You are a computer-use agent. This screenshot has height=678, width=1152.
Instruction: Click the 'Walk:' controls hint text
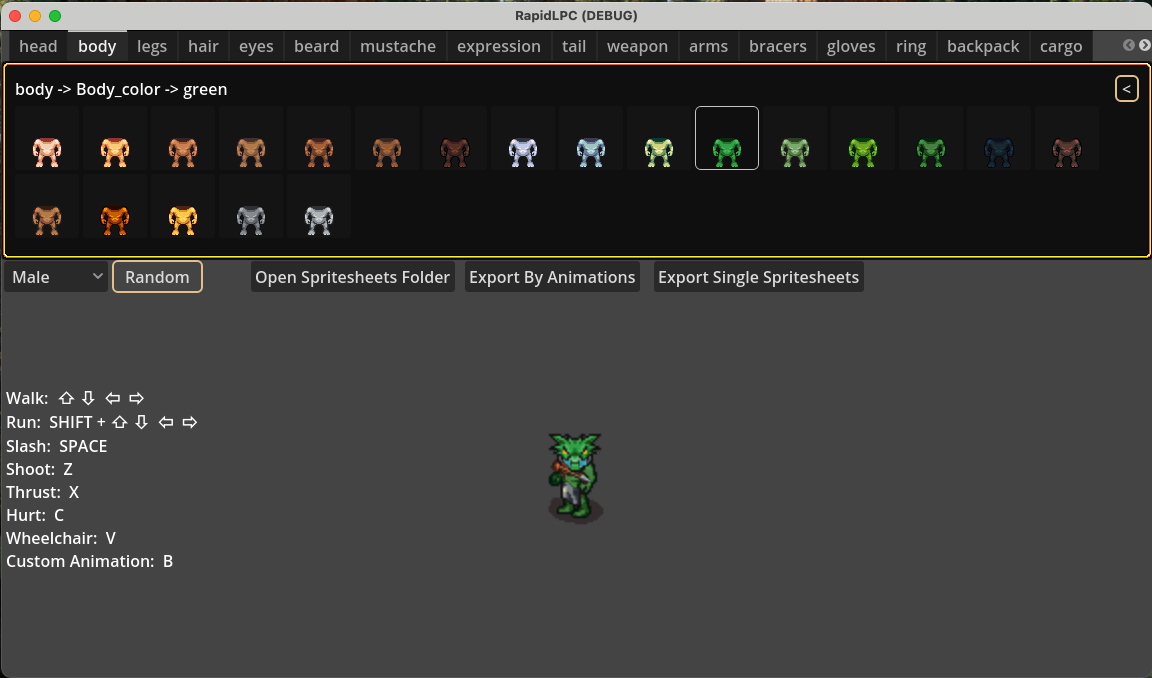(27, 398)
